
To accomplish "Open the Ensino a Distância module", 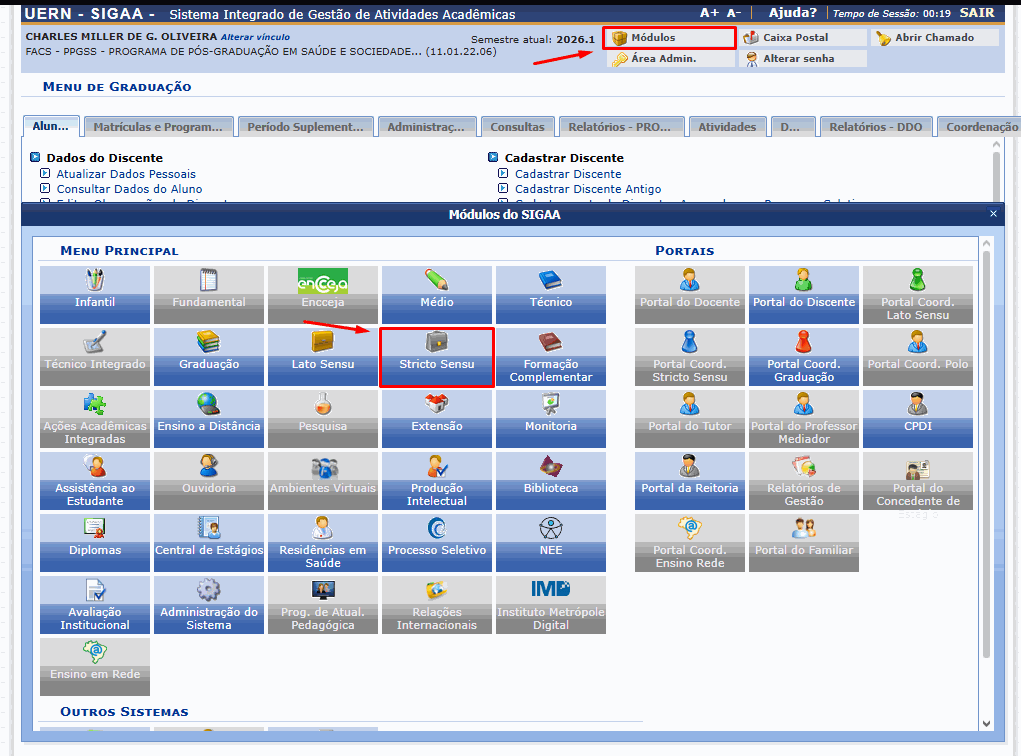I will (x=209, y=419).
